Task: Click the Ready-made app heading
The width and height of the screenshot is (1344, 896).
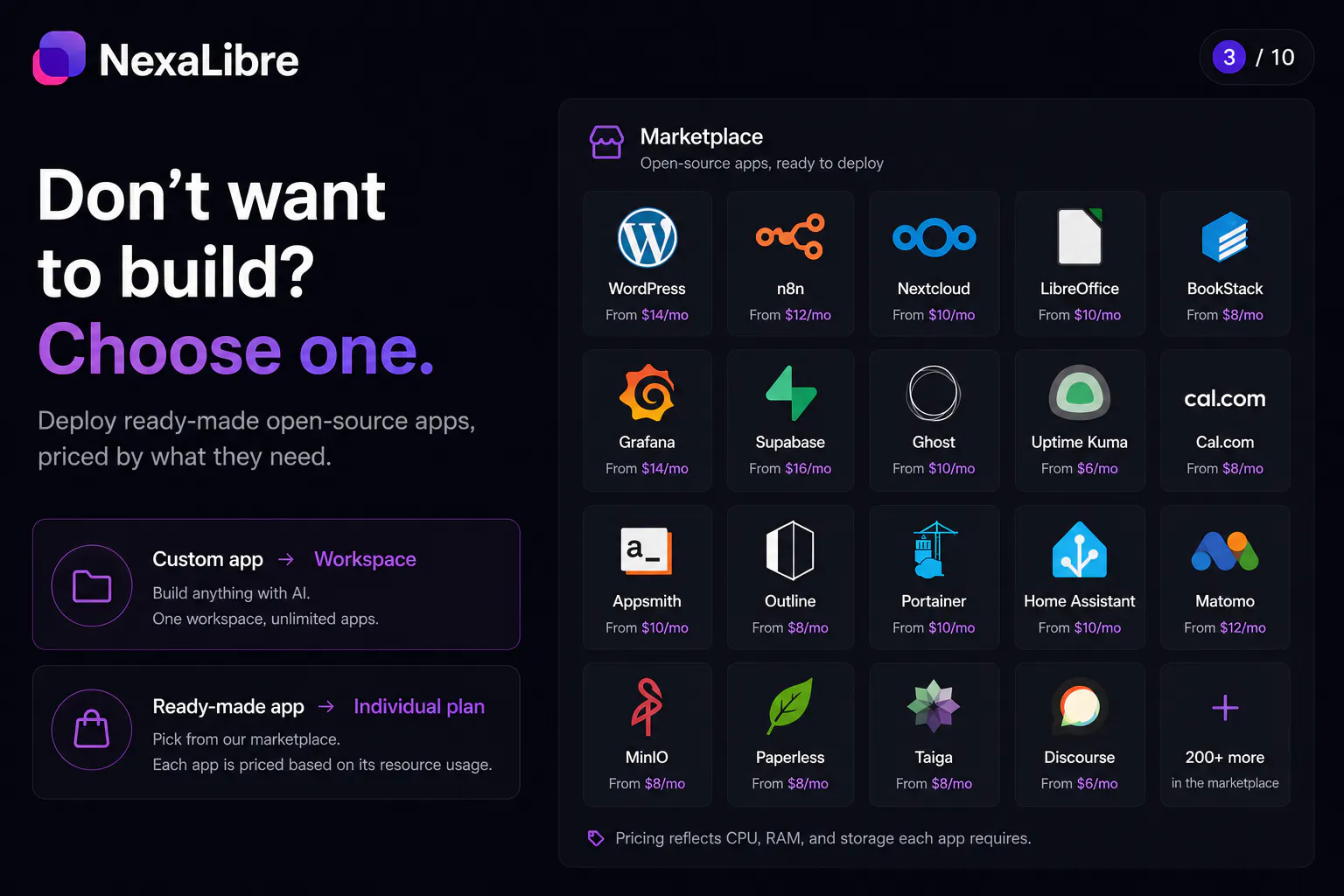Action: click(x=228, y=706)
